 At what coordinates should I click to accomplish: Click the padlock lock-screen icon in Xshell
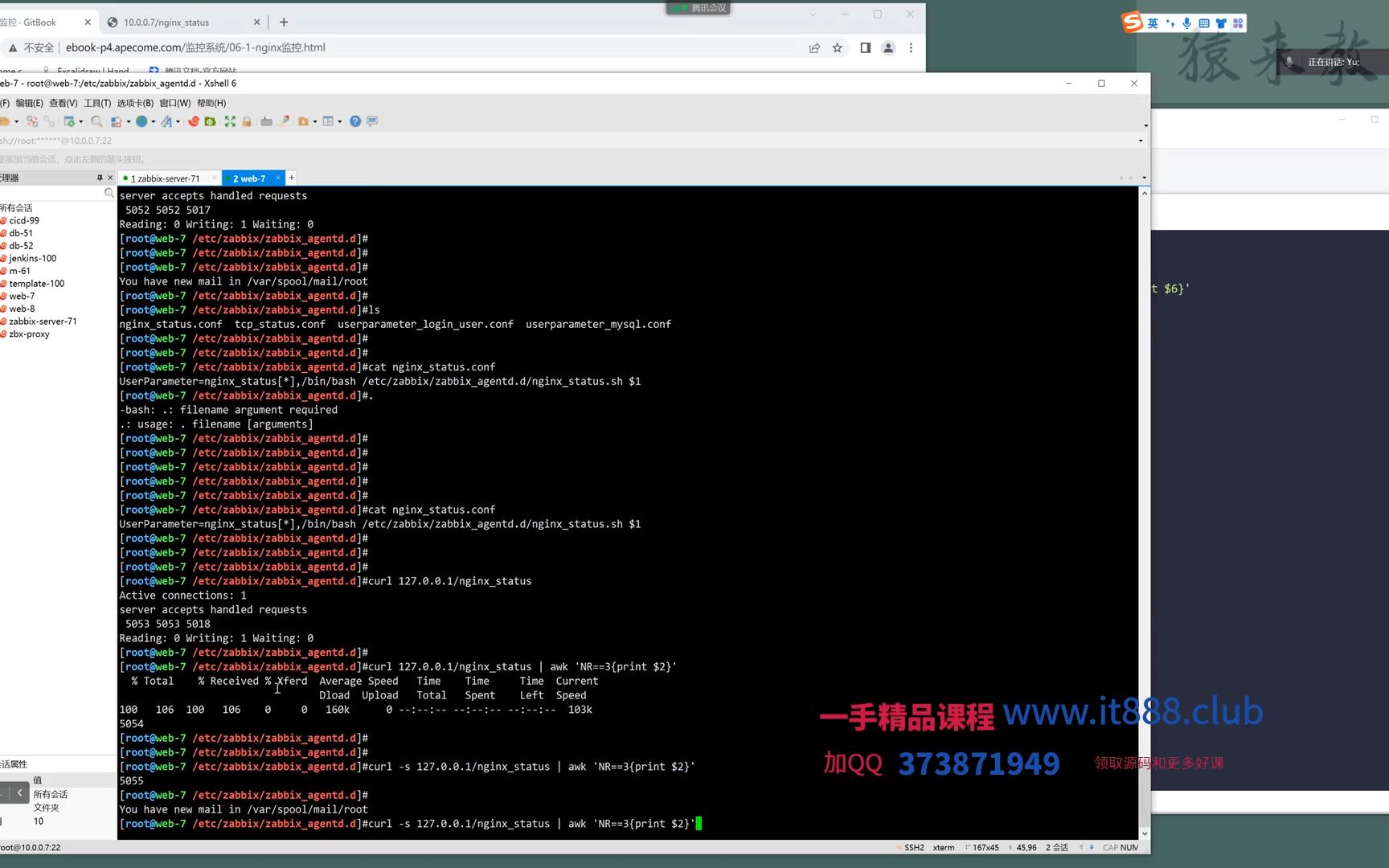(x=247, y=121)
